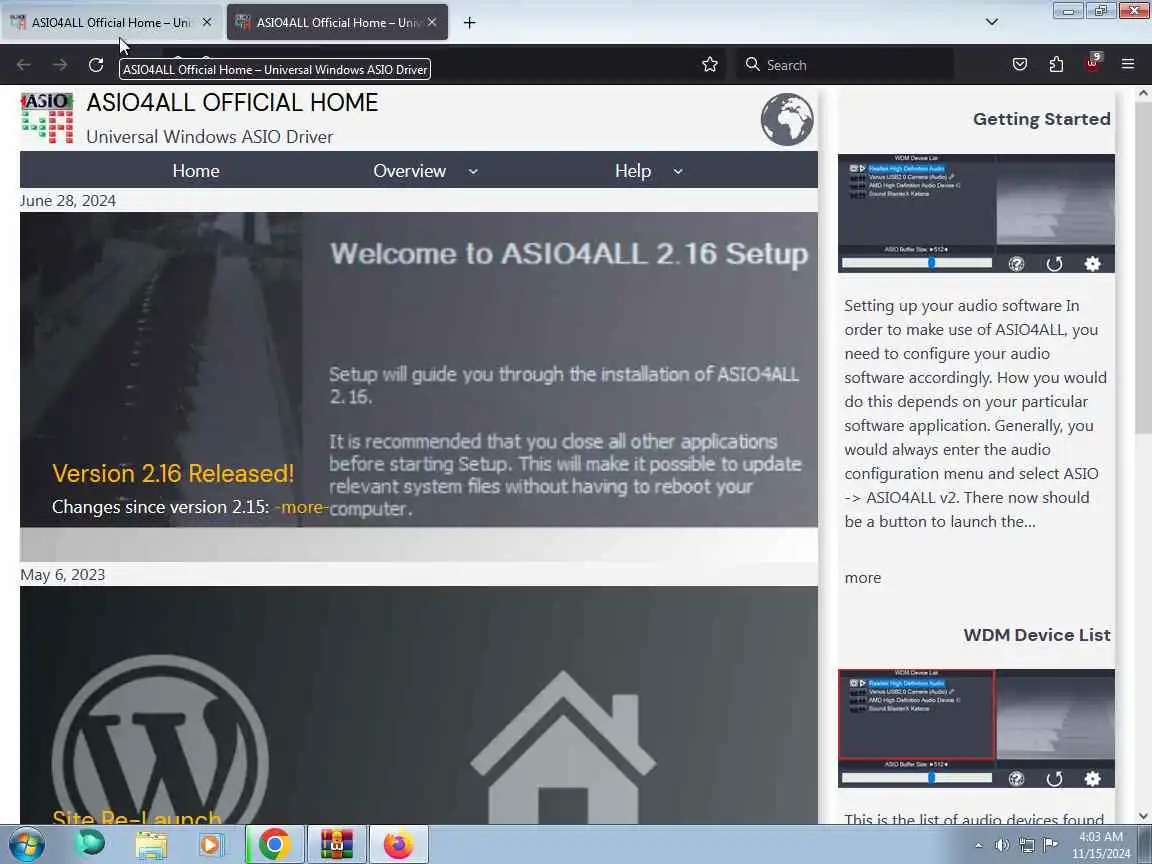This screenshot has height=864, width=1152.
Task: Open the WDM Device List screenshot thumbnail
Action: coord(976,728)
